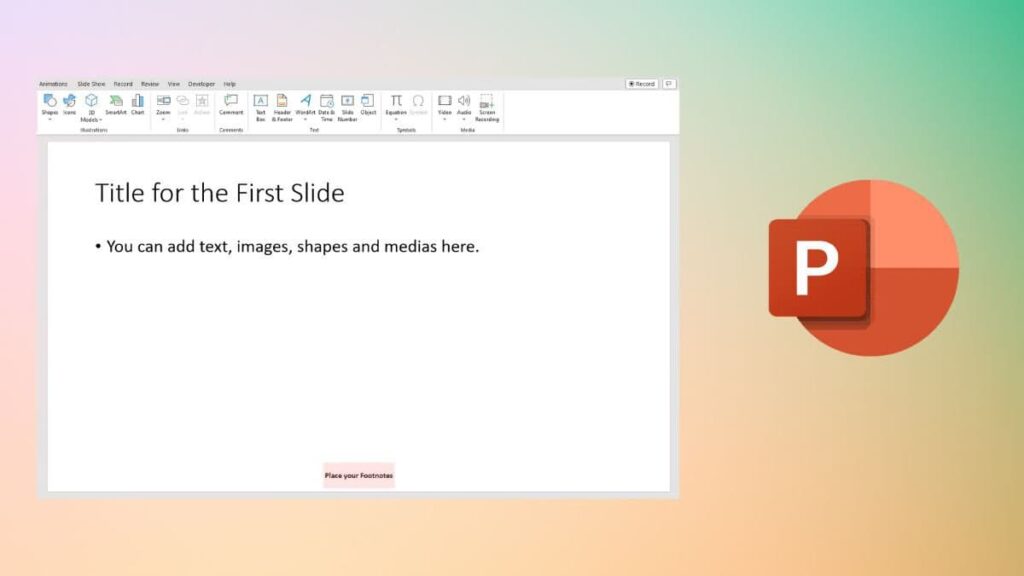Click the Object insert icon
This screenshot has height=576, width=1024.
(368, 104)
